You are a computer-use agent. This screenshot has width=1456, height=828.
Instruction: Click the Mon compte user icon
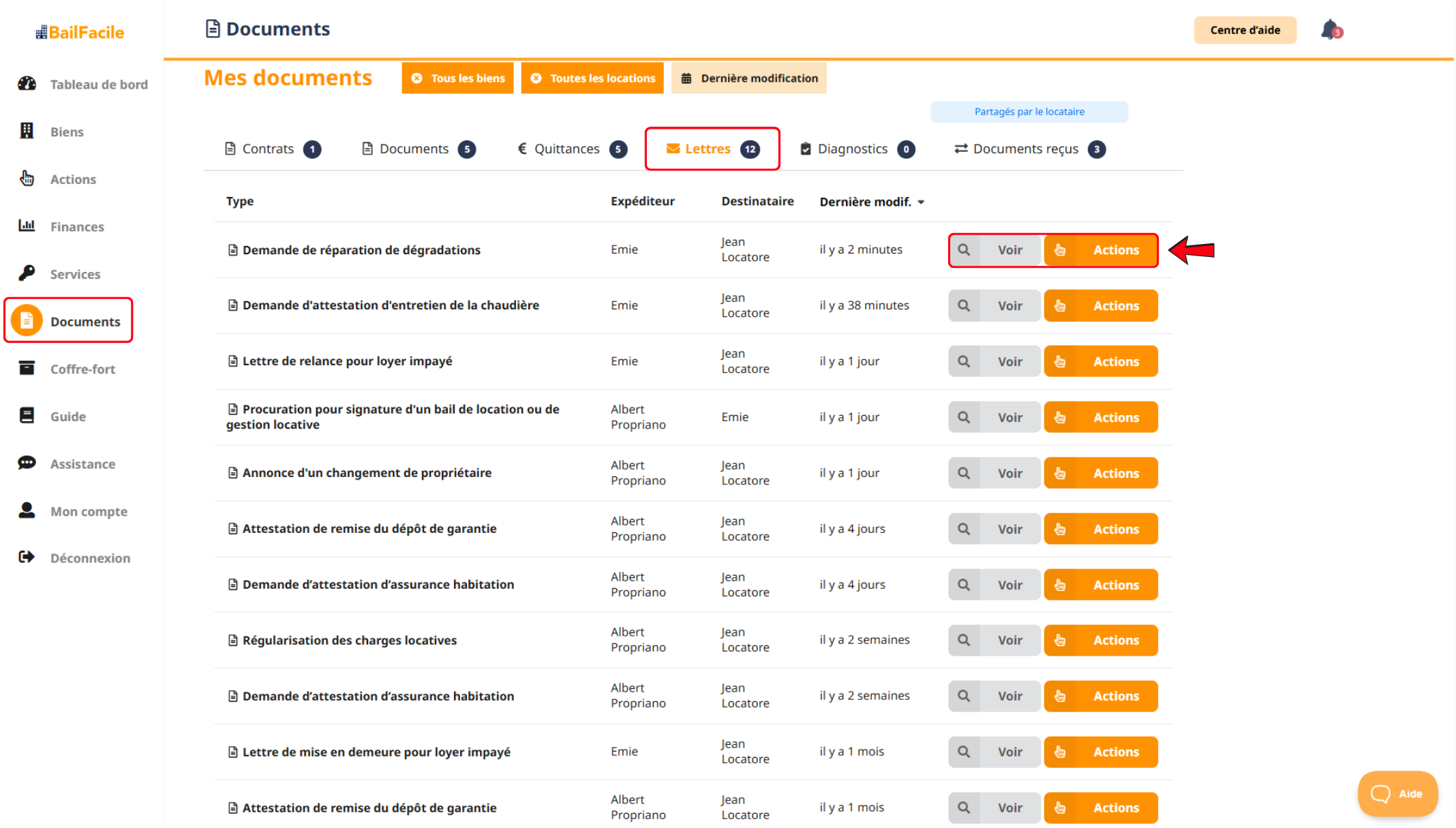click(27, 510)
